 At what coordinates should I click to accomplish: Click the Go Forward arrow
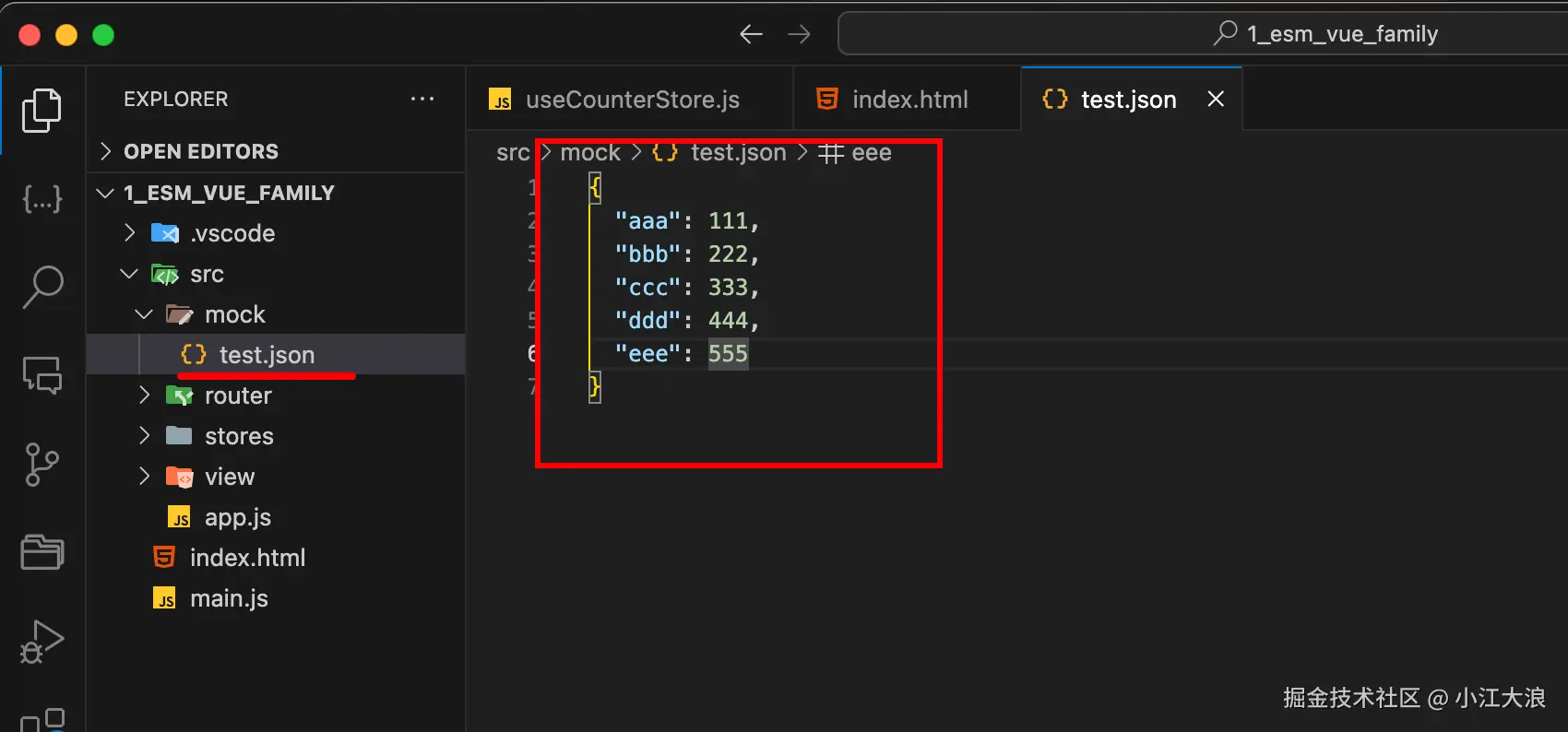(799, 35)
